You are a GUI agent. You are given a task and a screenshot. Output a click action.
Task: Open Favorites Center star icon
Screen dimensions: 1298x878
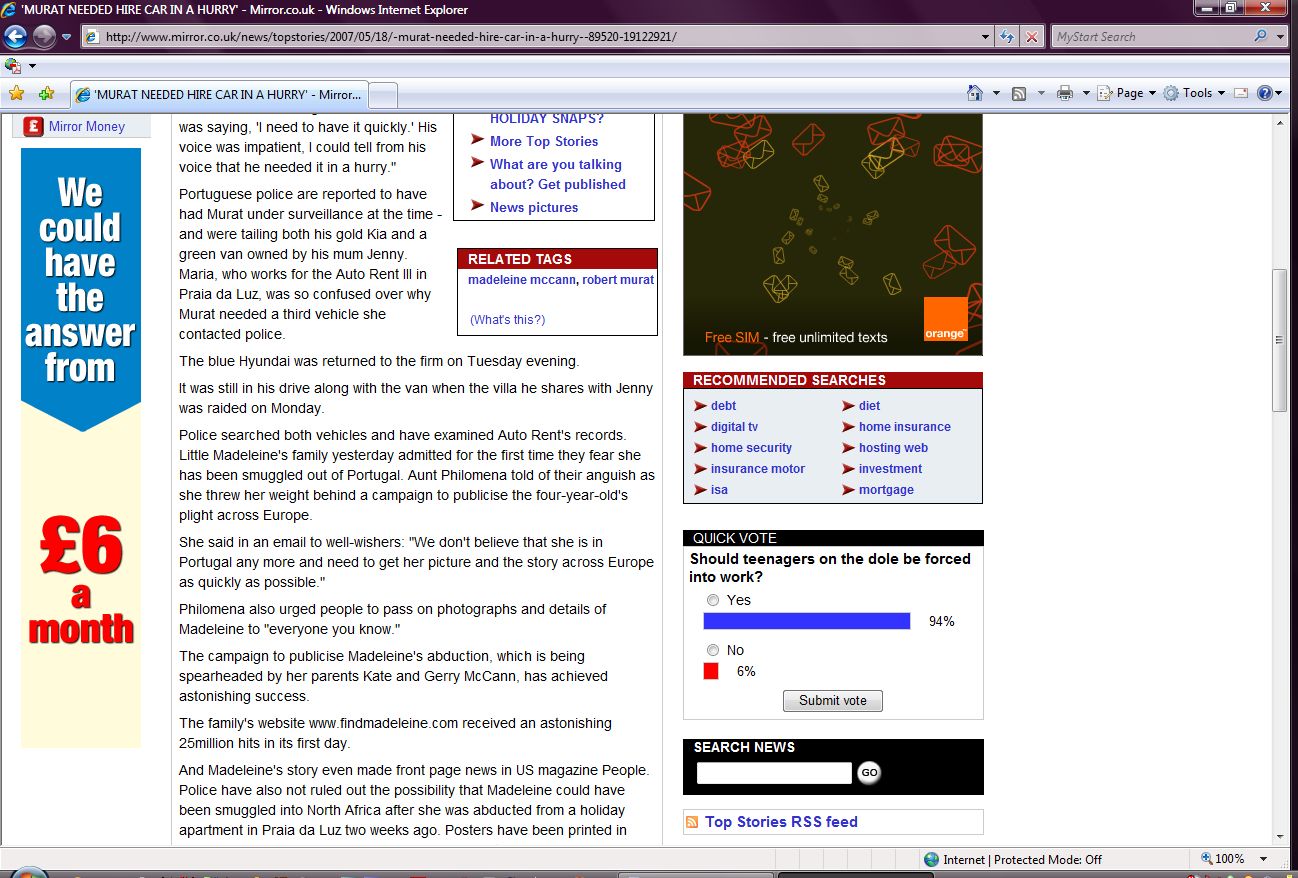pyautogui.click(x=16, y=93)
